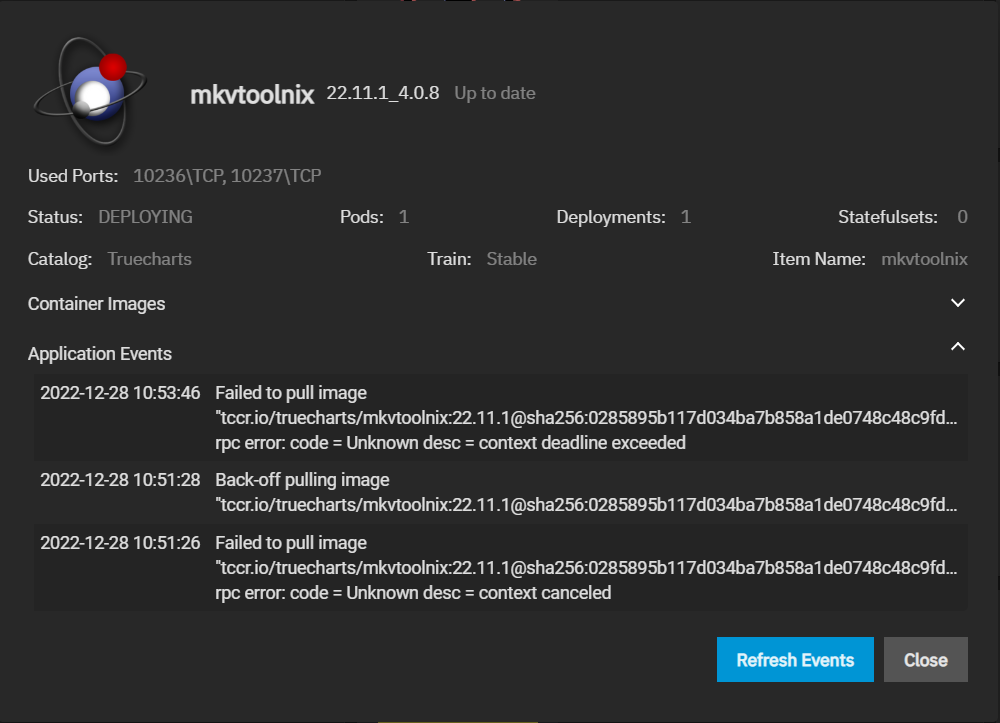
Task: Click the Train label
Action: [x=449, y=259]
